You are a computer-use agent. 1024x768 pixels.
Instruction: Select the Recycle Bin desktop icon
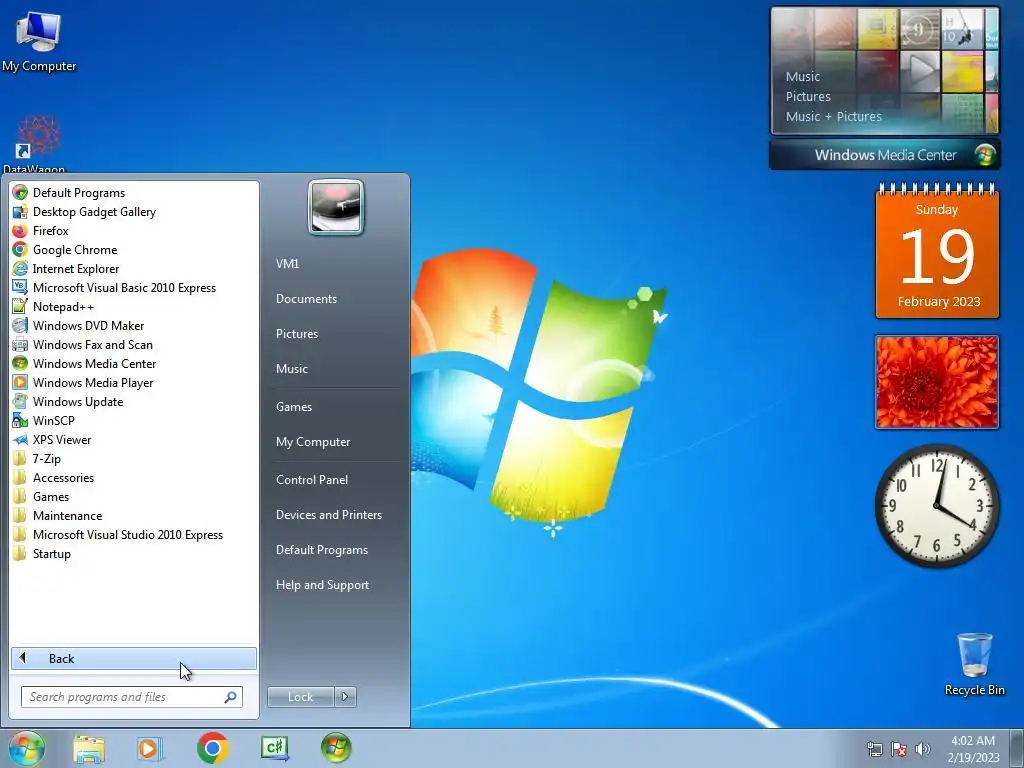[974, 664]
